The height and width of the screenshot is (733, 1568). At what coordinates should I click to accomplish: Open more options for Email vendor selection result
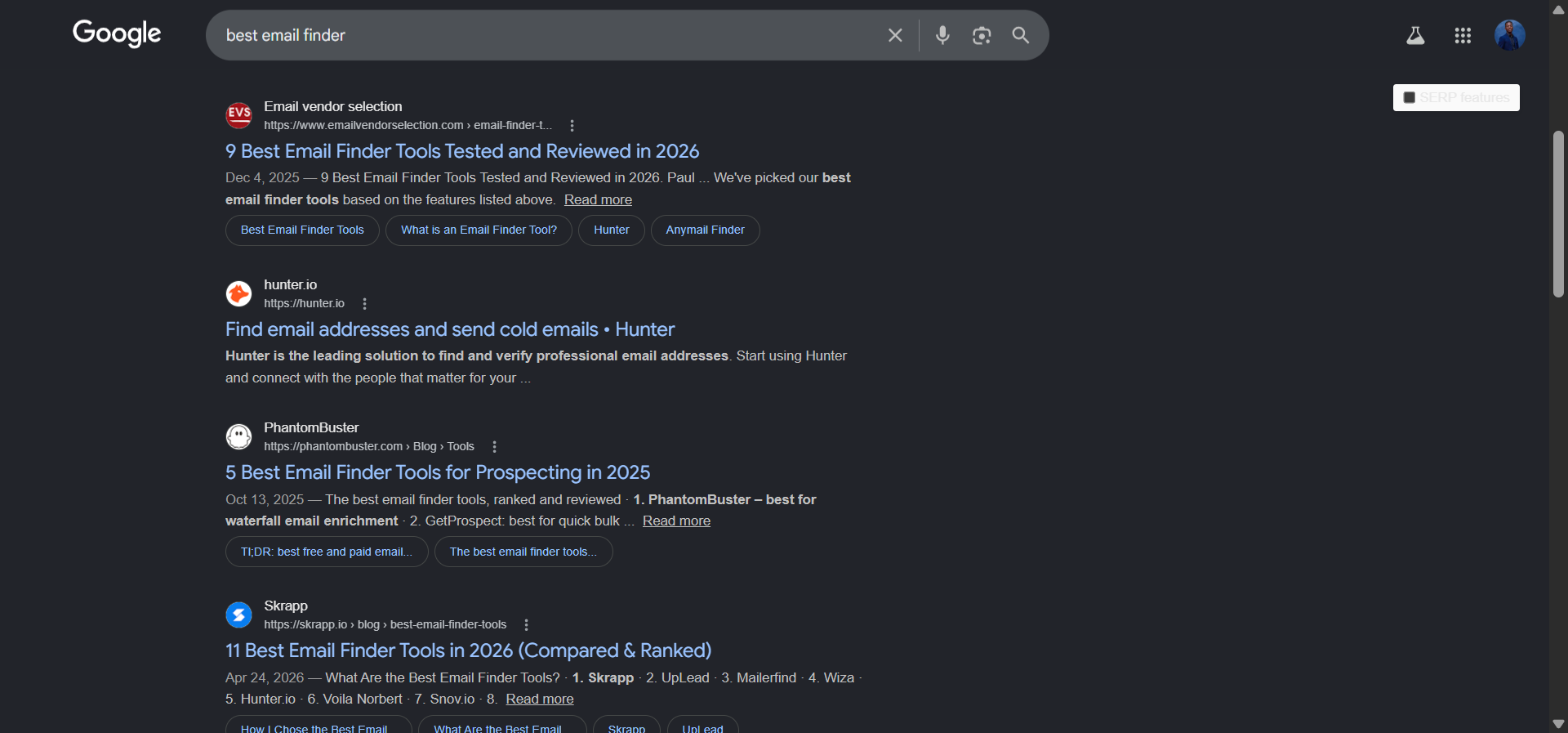pos(572,126)
